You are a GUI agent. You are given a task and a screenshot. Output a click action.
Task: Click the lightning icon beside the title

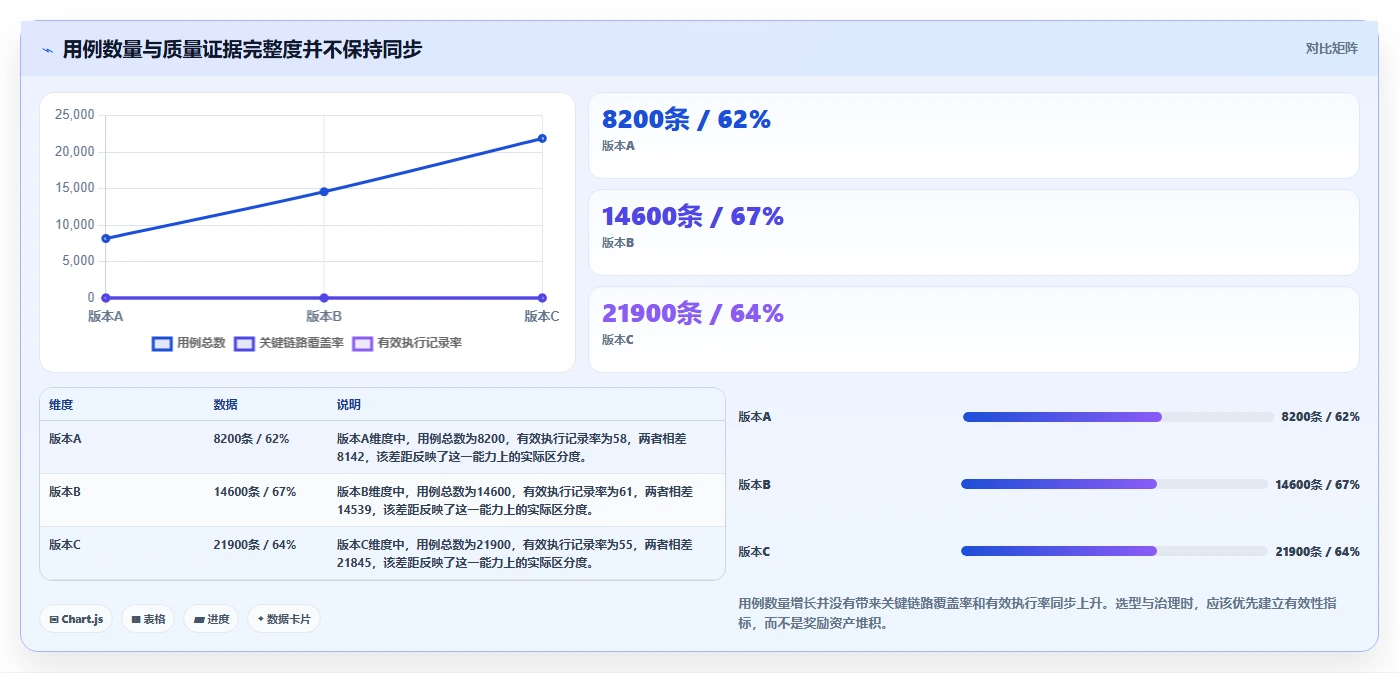coord(48,49)
